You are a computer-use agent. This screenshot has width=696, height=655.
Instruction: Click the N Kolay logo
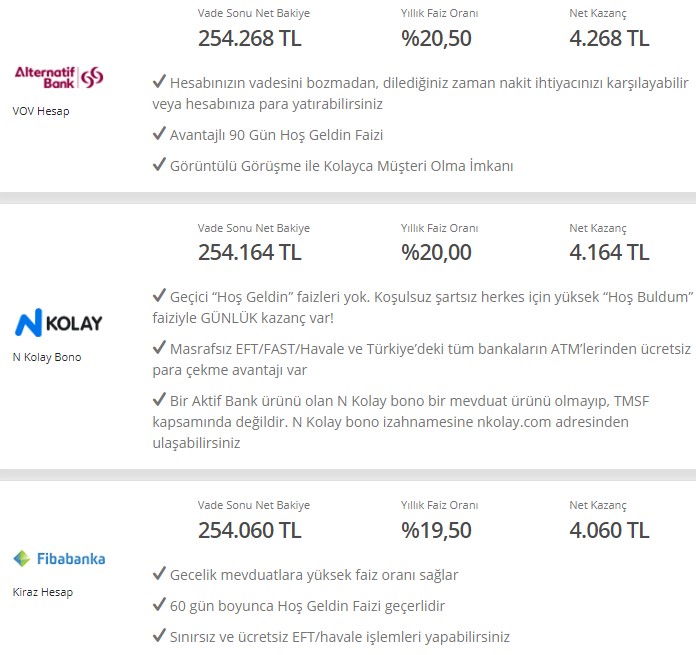point(59,323)
